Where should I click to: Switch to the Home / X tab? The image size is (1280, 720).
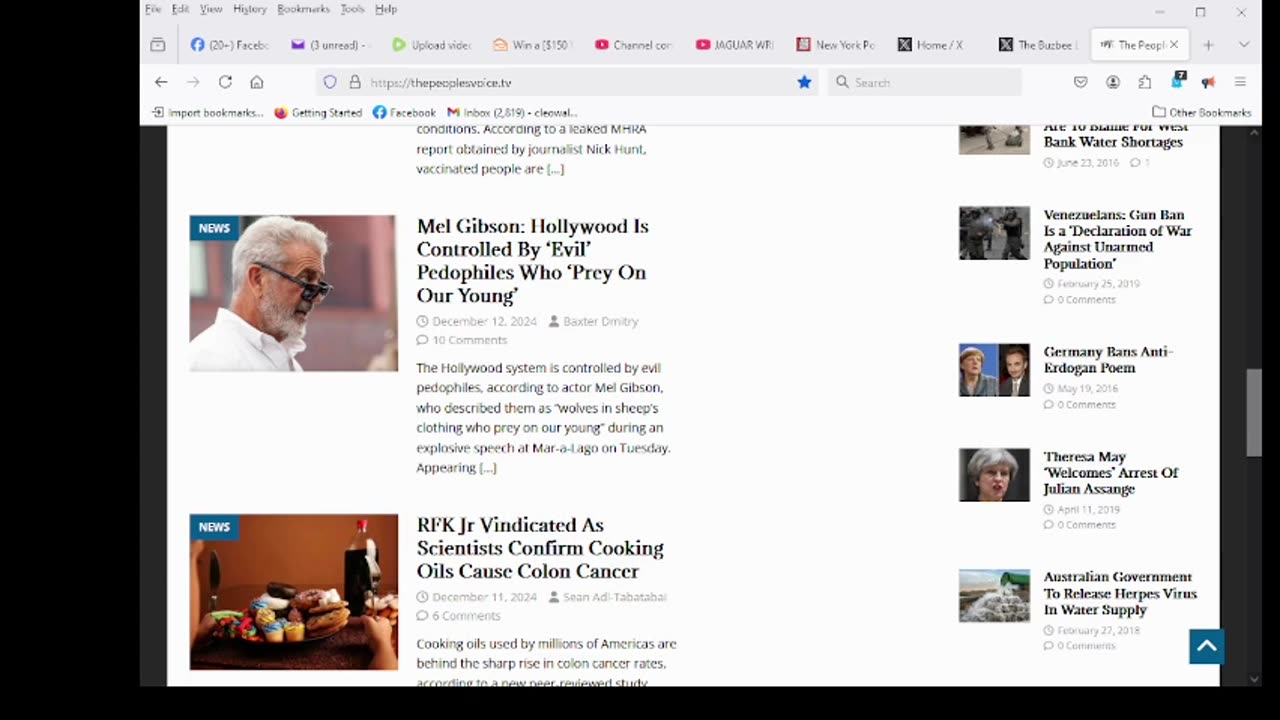[x=936, y=44]
